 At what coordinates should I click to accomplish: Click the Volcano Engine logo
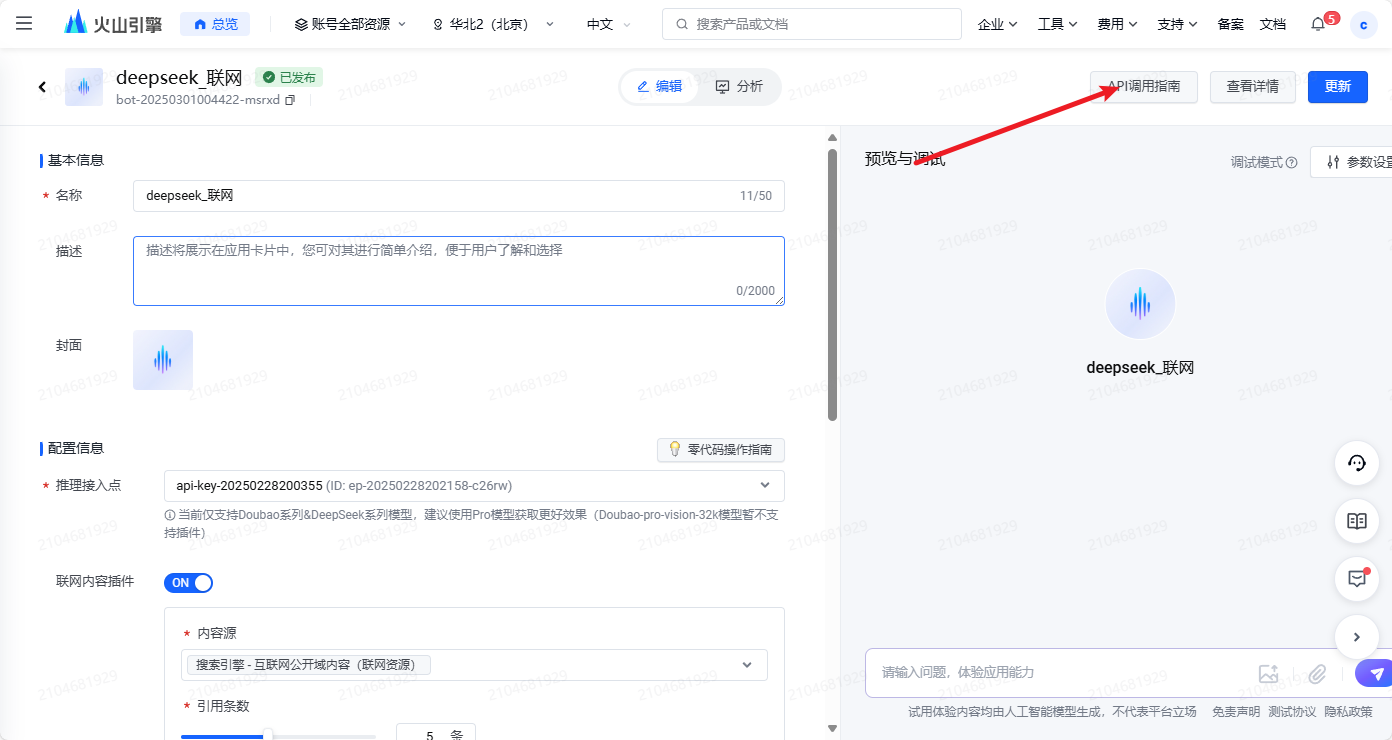(112, 23)
